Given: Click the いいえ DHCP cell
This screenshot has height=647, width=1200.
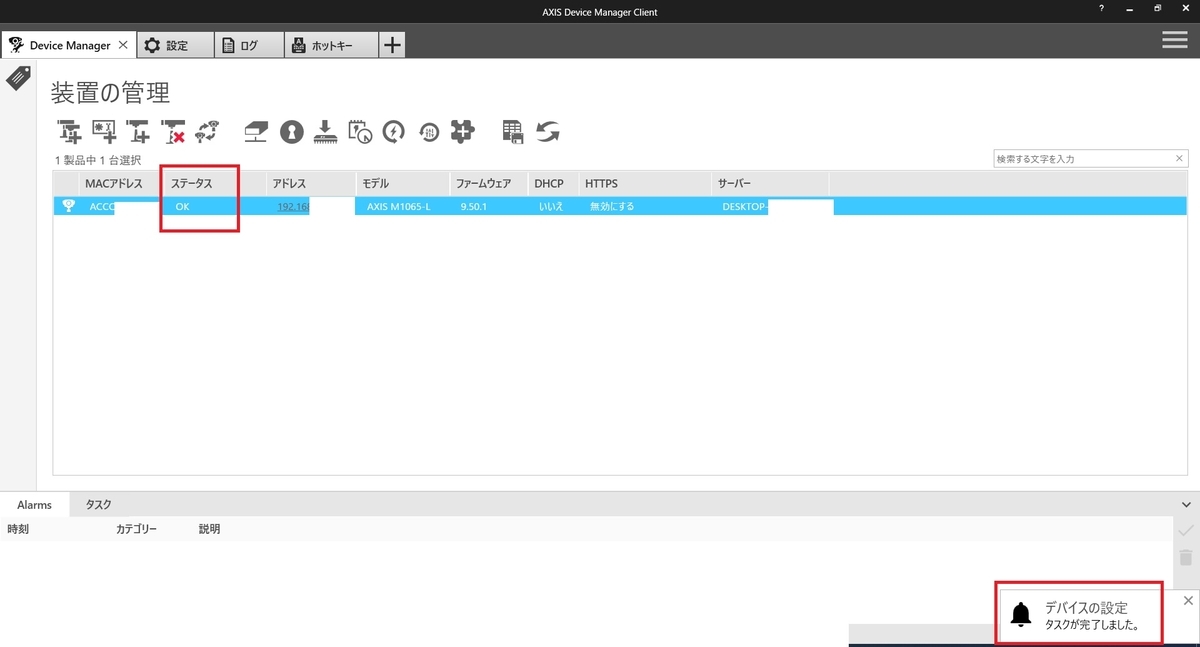Looking at the screenshot, I should [551, 206].
